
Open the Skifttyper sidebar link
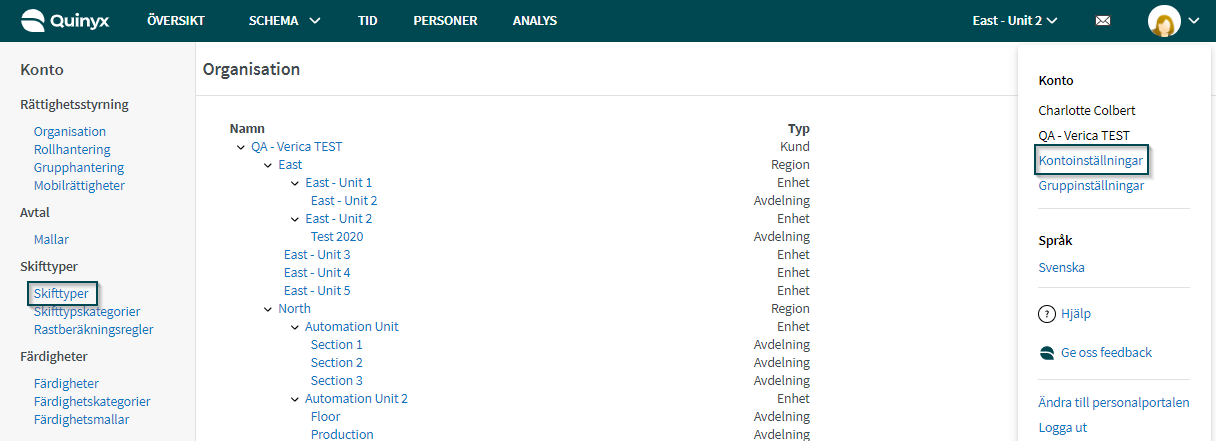pos(61,293)
